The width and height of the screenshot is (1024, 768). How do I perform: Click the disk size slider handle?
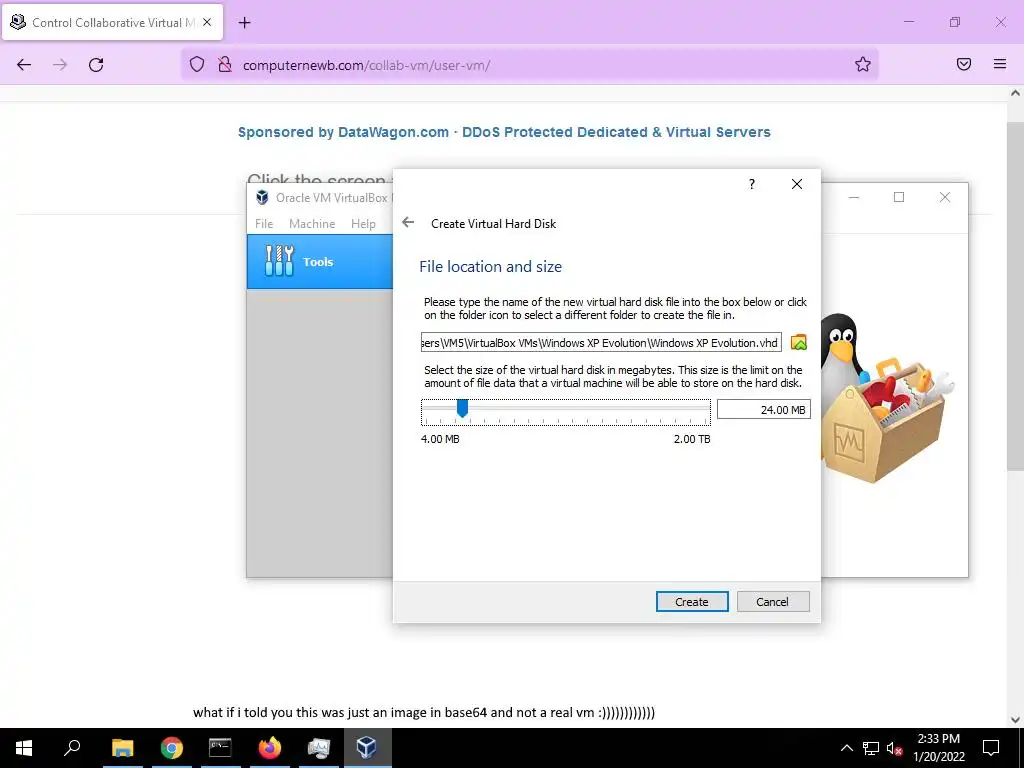click(x=462, y=409)
